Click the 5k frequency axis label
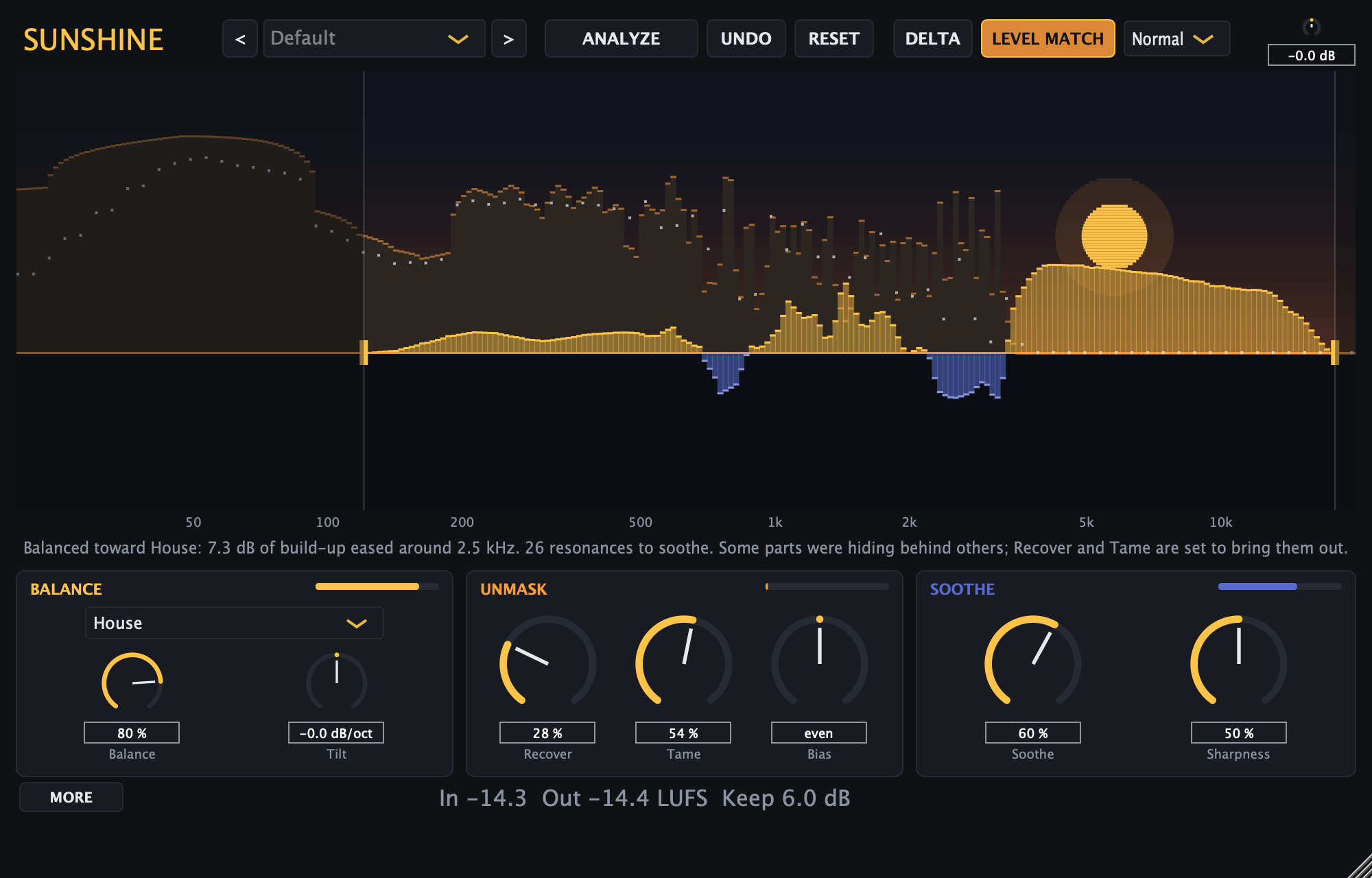This screenshot has height=878, width=1372. point(1087,522)
